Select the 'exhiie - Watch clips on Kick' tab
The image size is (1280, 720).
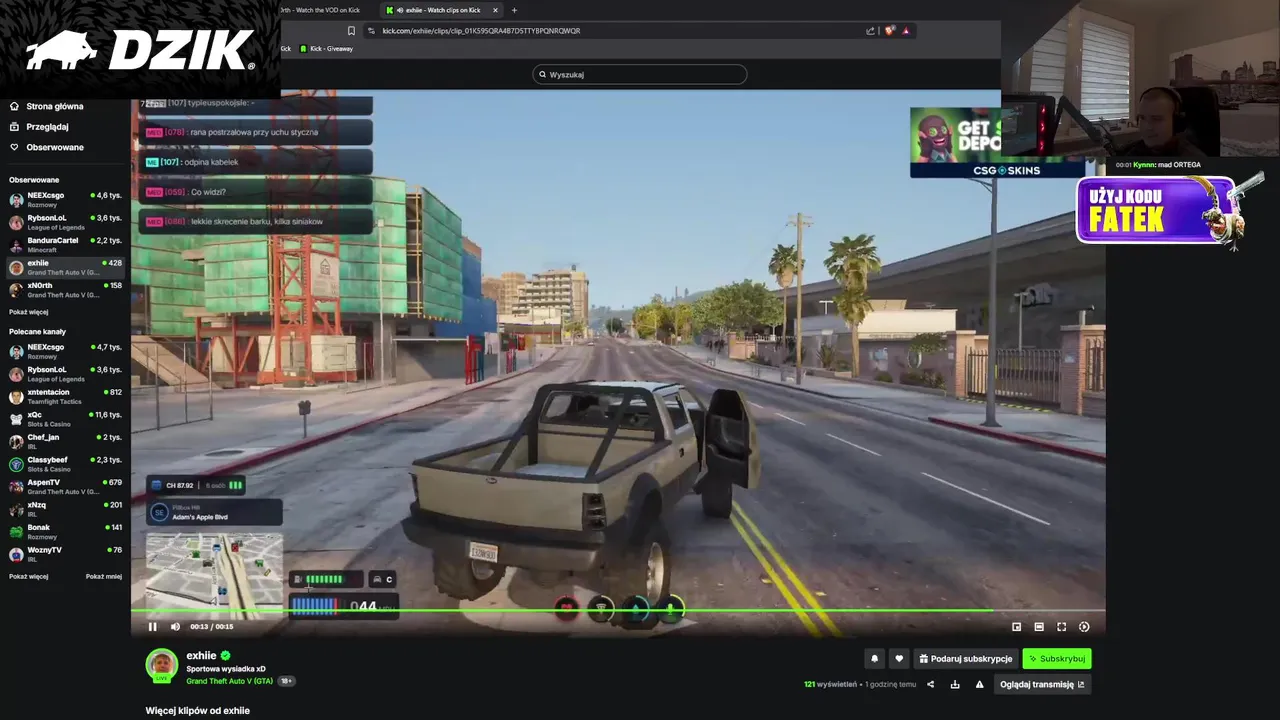coord(440,10)
